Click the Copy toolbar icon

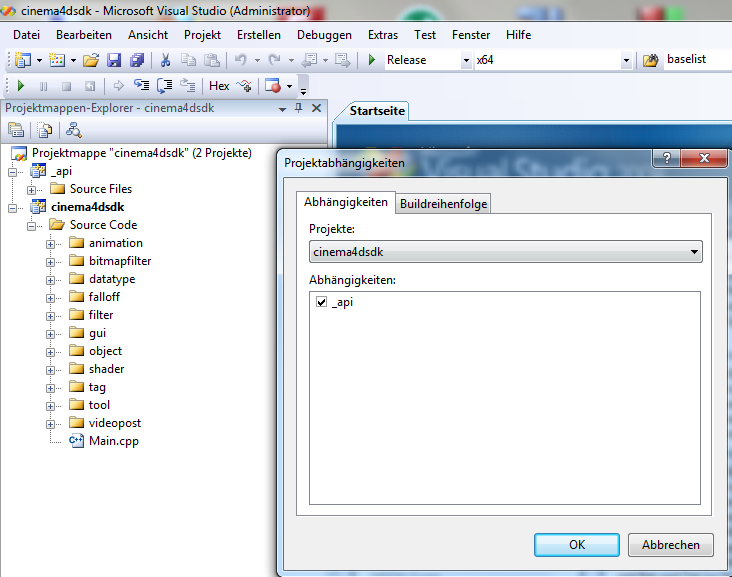[188, 60]
